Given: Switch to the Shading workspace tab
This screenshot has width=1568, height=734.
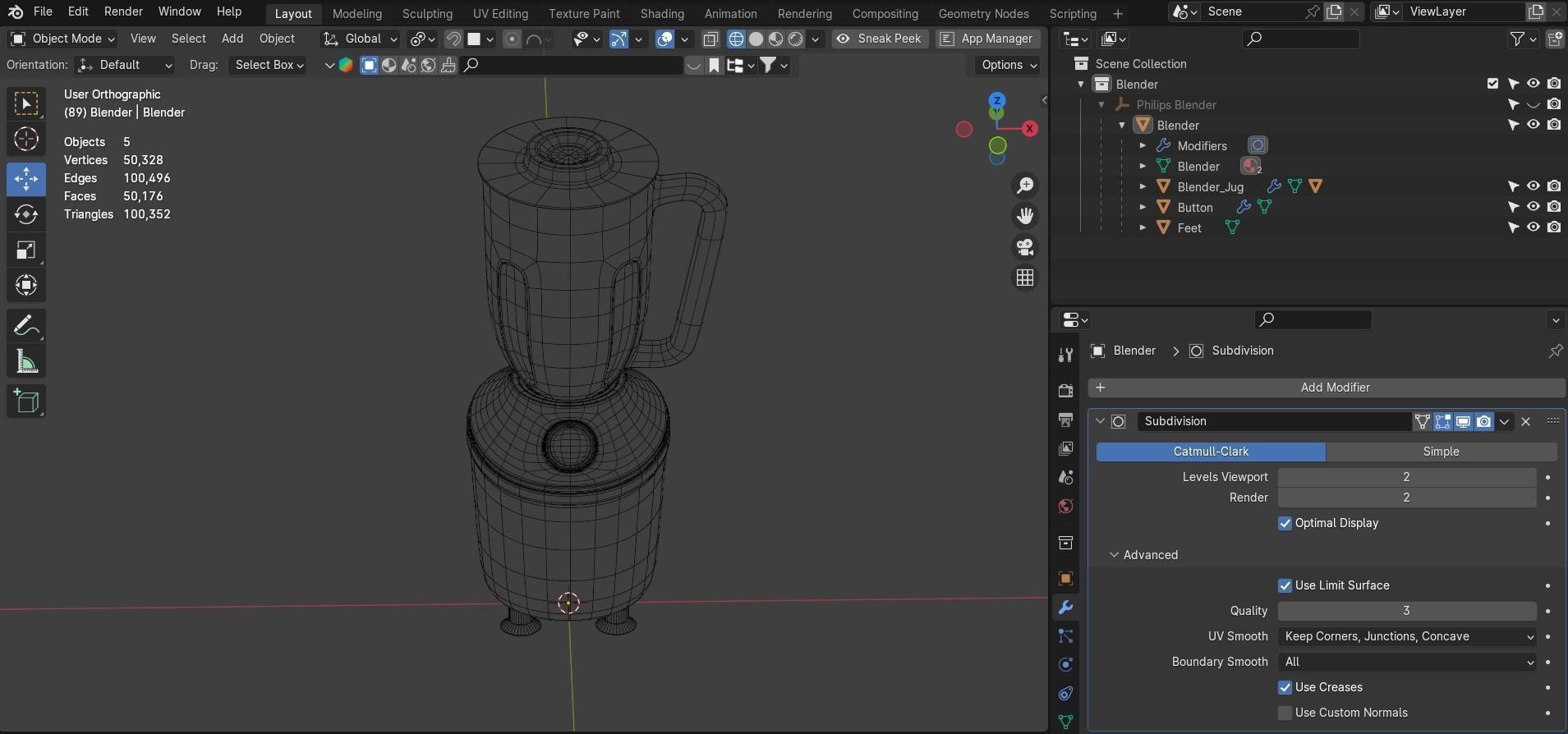Looking at the screenshot, I should [662, 13].
